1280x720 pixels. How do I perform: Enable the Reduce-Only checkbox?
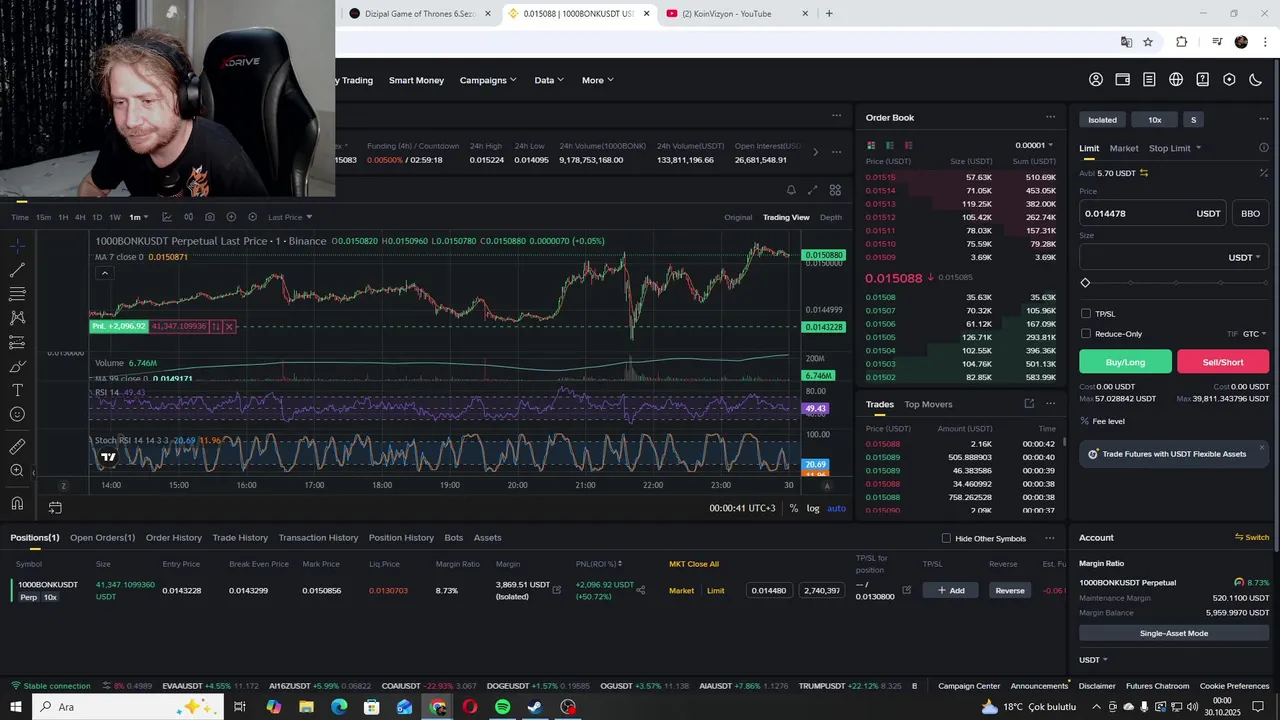tap(1086, 334)
